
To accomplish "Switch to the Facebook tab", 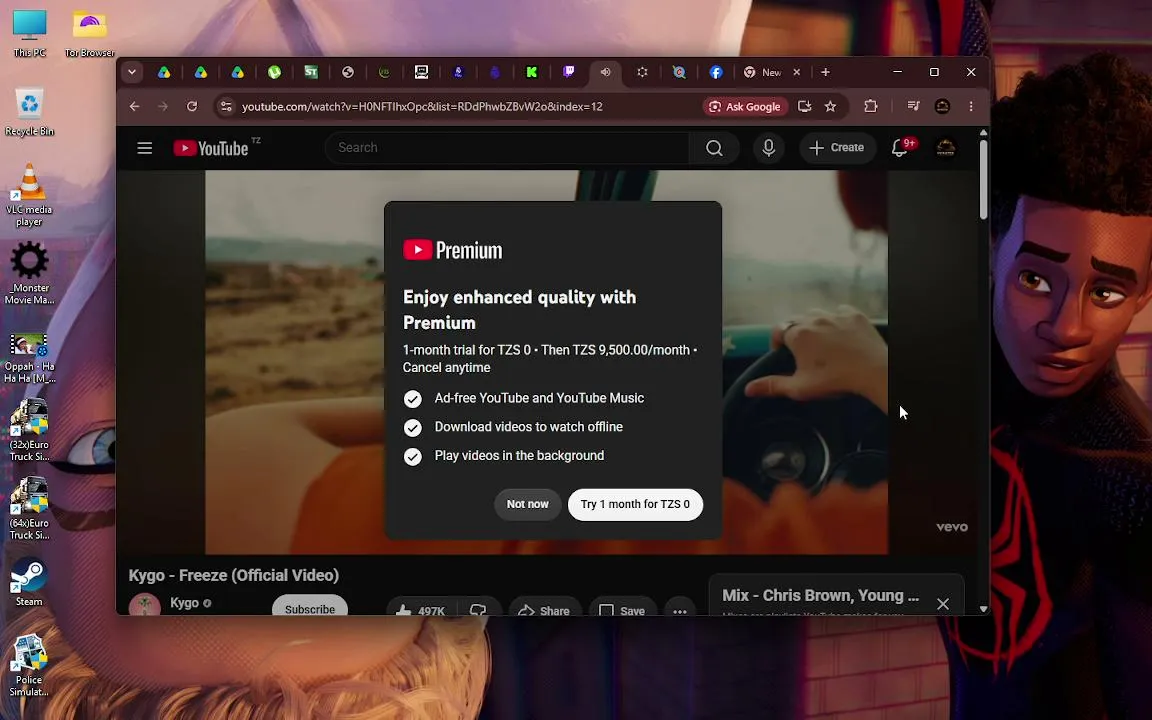I will (x=716, y=72).
